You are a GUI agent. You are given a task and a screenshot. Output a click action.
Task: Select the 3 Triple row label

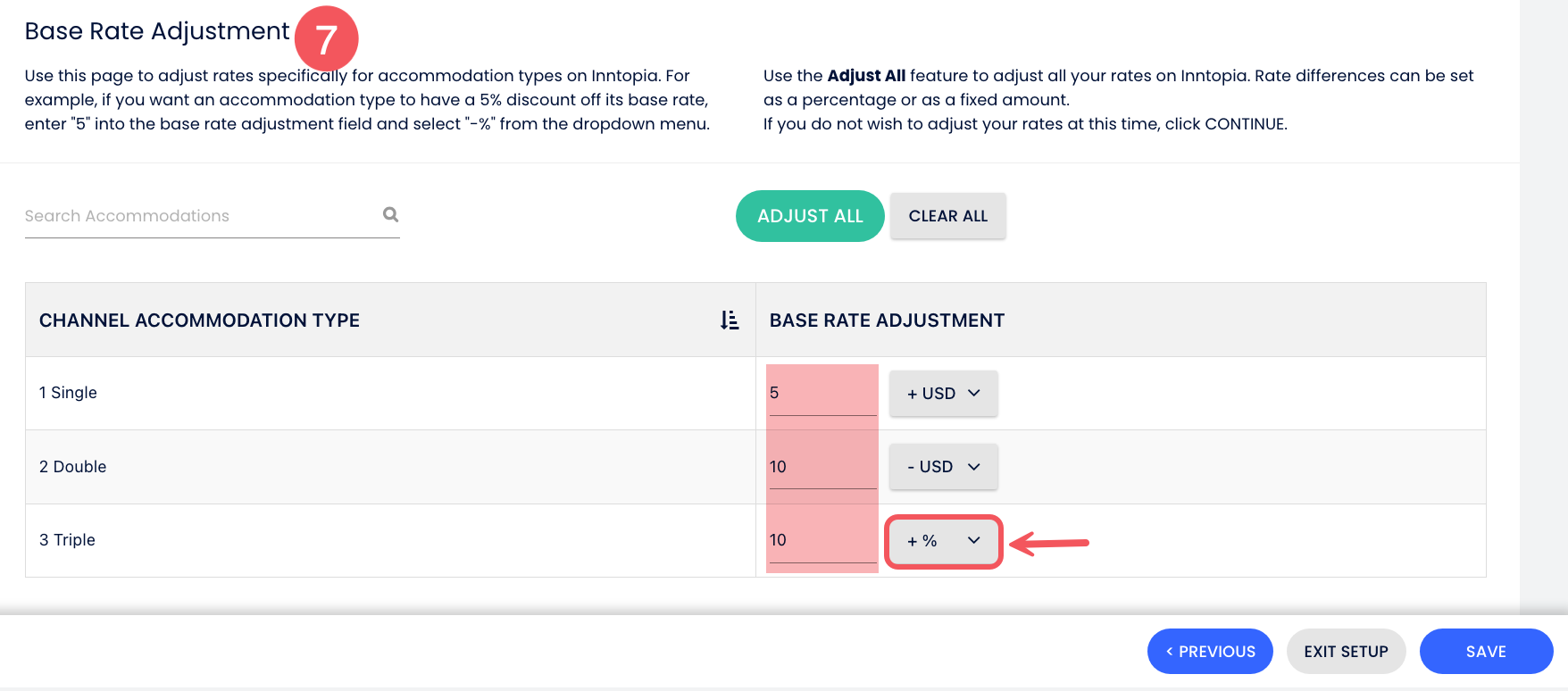[x=67, y=540]
